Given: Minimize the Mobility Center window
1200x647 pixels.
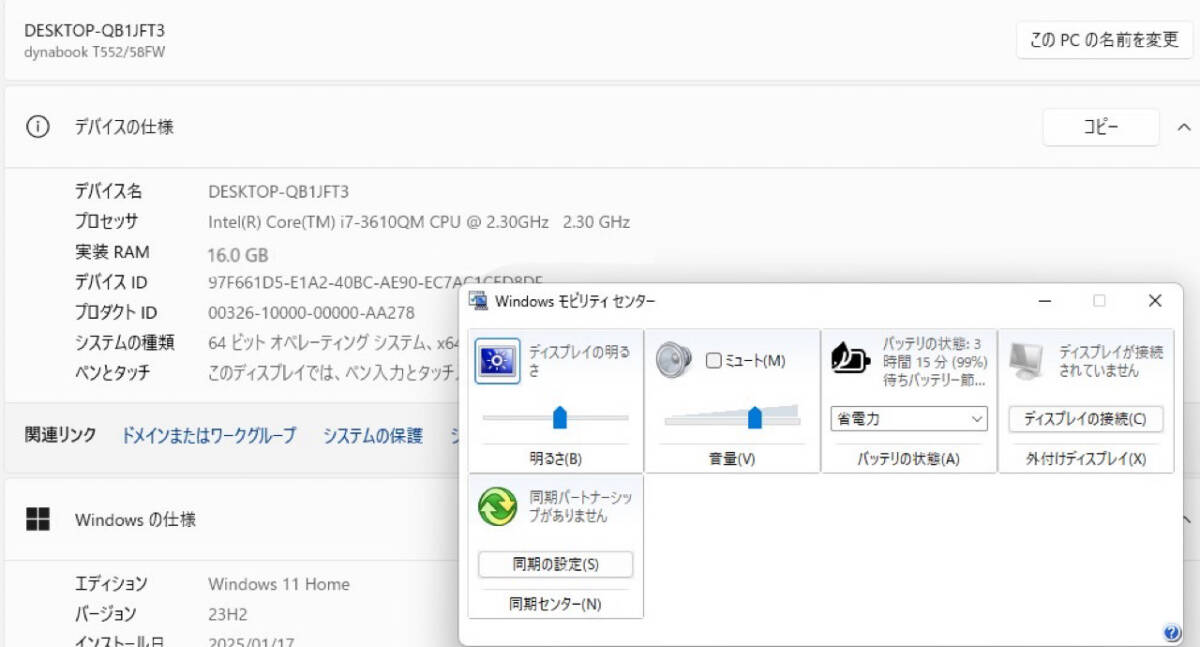Looking at the screenshot, I should 1043,300.
